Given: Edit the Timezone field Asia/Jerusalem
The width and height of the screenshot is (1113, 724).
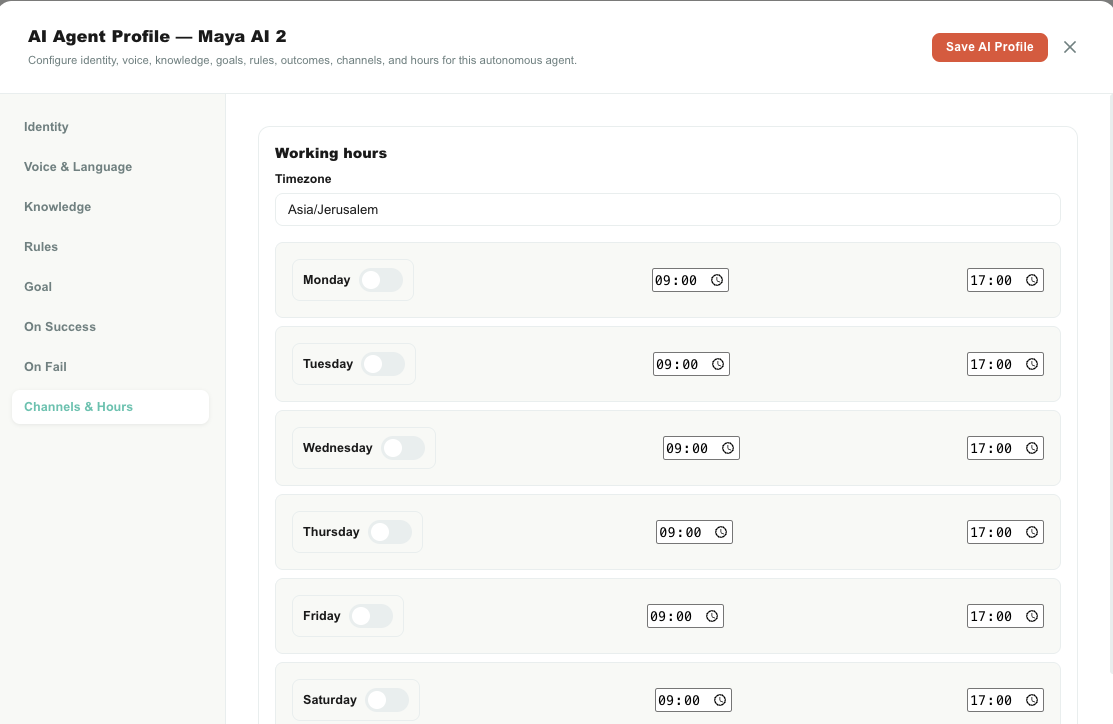Looking at the screenshot, I should pos(667,209).
